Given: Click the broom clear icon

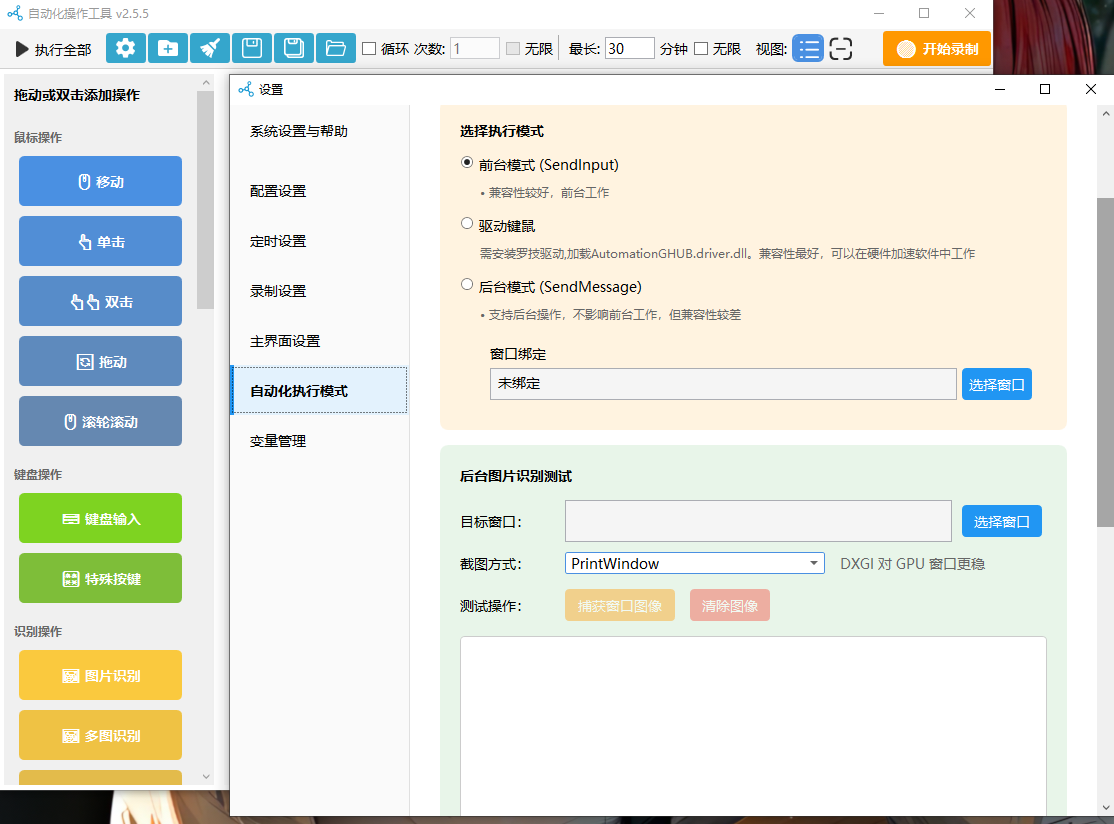Looking at the screenshot, I should click(210, 48).
